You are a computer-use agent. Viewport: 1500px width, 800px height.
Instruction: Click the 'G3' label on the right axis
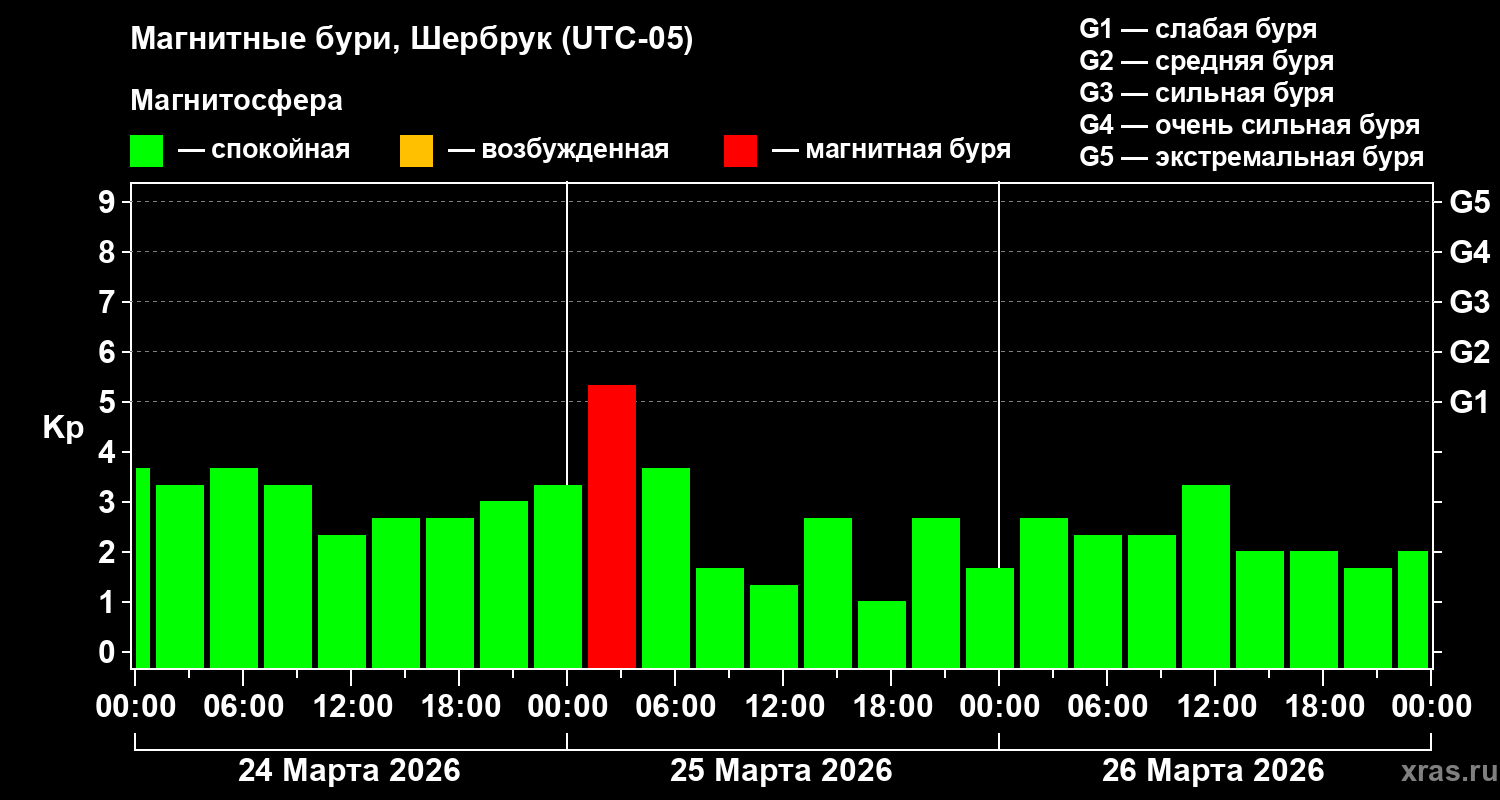(1470, 302)
